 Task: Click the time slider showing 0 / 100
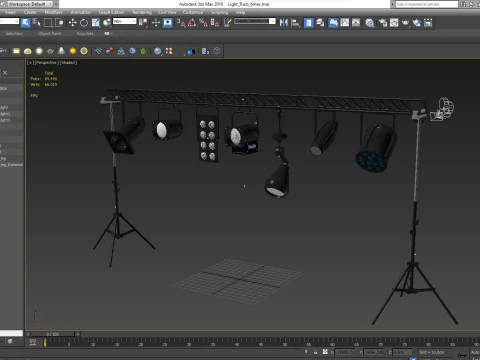(x=52, y=334)
